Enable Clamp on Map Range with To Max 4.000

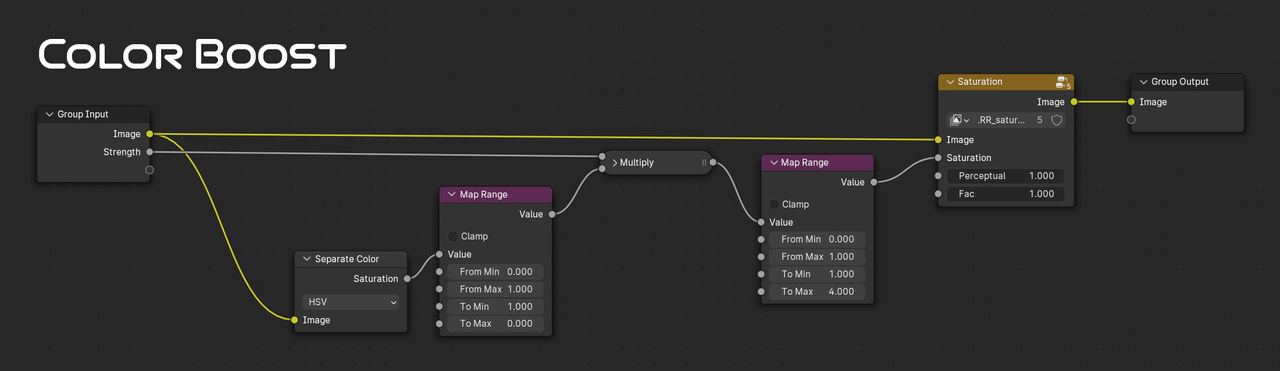(775, 204)
